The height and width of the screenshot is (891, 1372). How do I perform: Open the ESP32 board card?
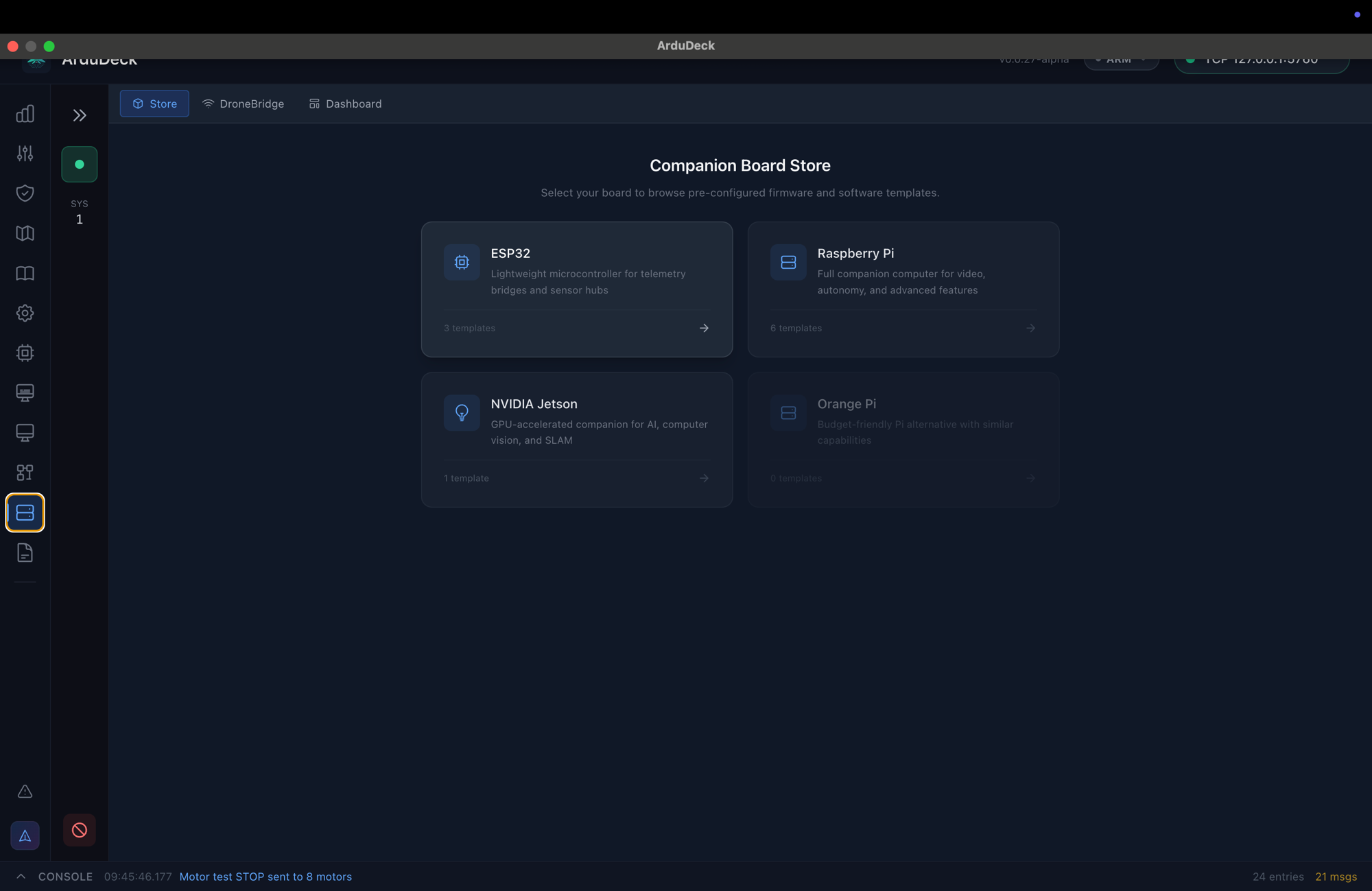[576, 289]
